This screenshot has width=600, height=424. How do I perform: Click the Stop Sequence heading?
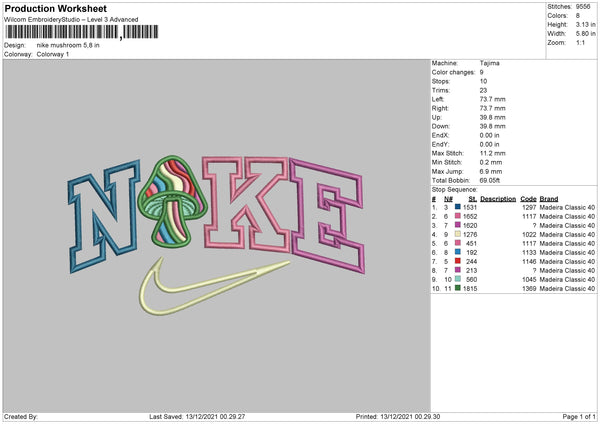(457, 188)
